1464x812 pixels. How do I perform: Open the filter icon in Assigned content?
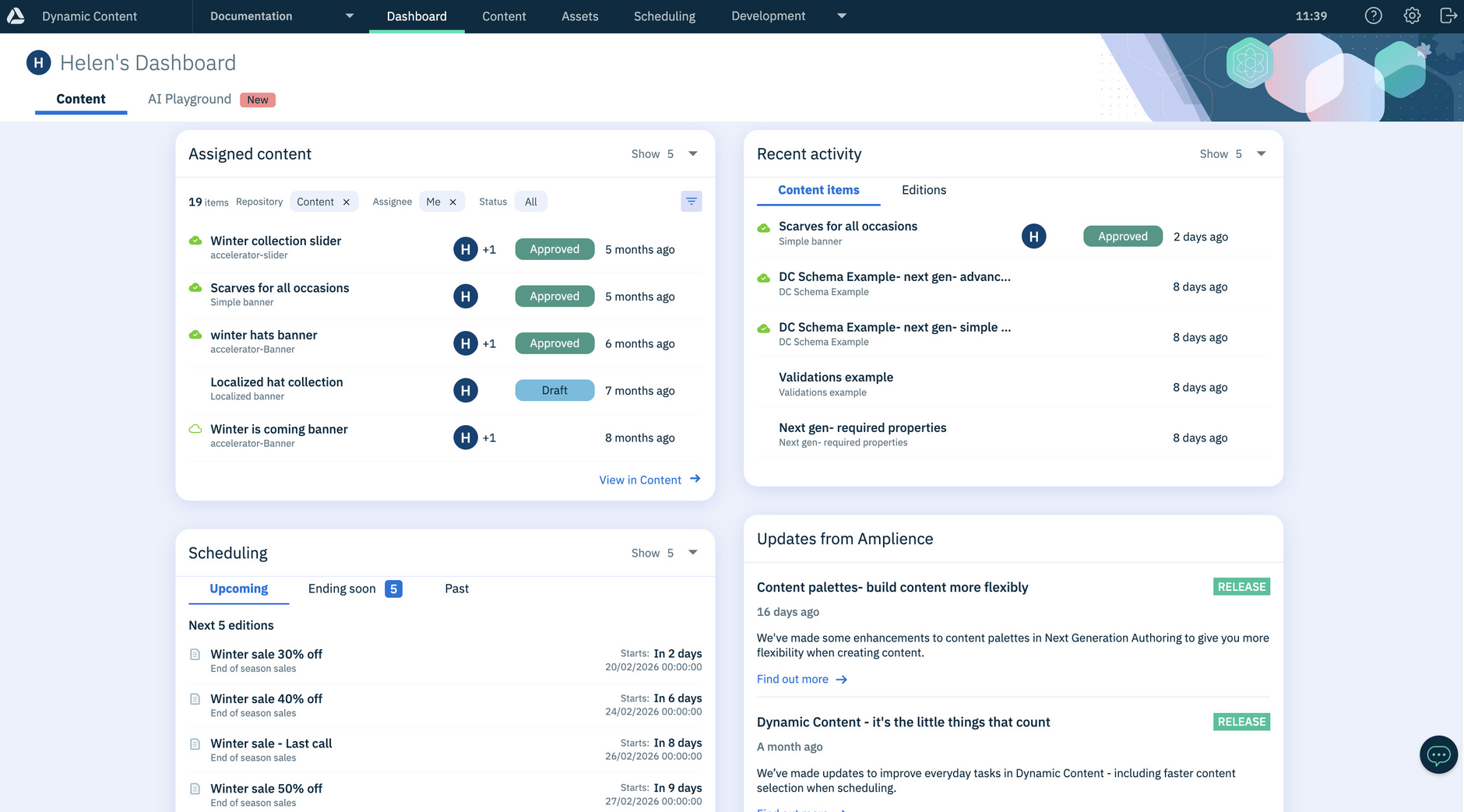coord(692,201)
